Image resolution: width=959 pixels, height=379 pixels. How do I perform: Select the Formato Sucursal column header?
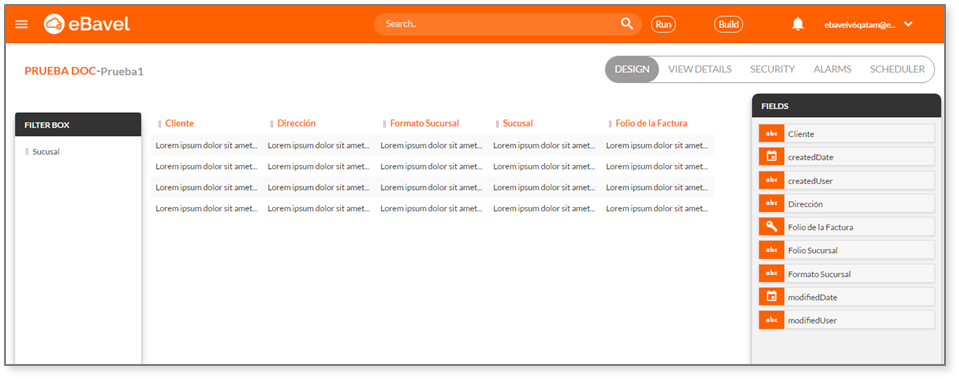point(424,123)
